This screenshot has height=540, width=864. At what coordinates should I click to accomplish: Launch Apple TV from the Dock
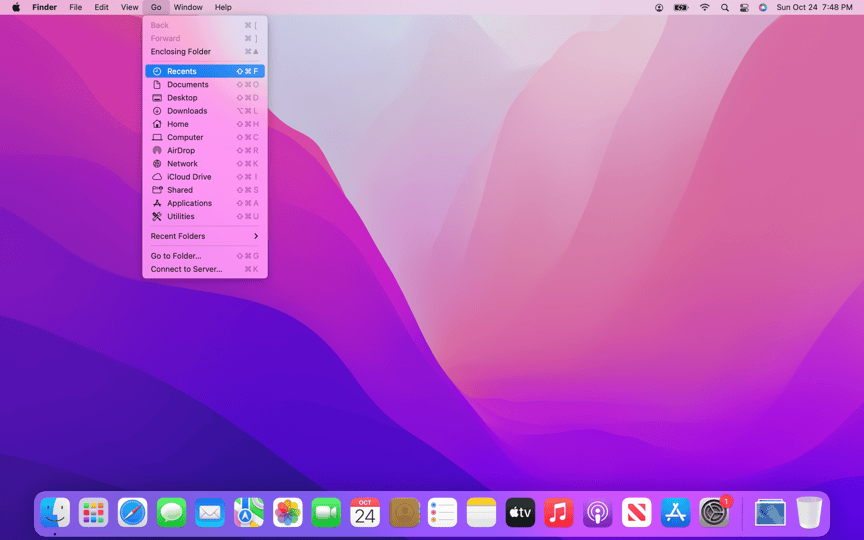point(520,513)
